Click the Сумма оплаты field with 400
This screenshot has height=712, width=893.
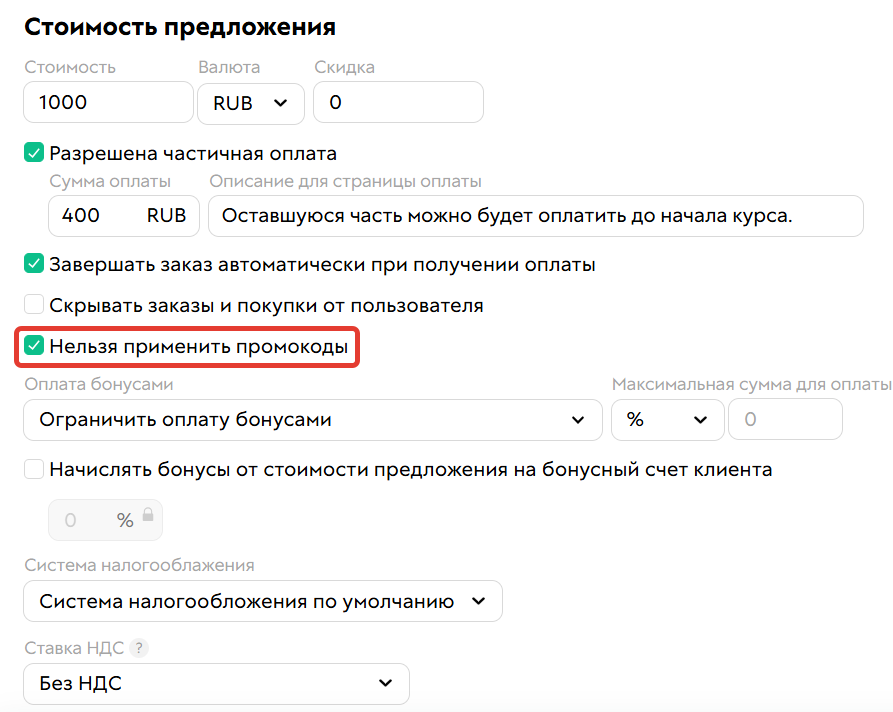124,216
